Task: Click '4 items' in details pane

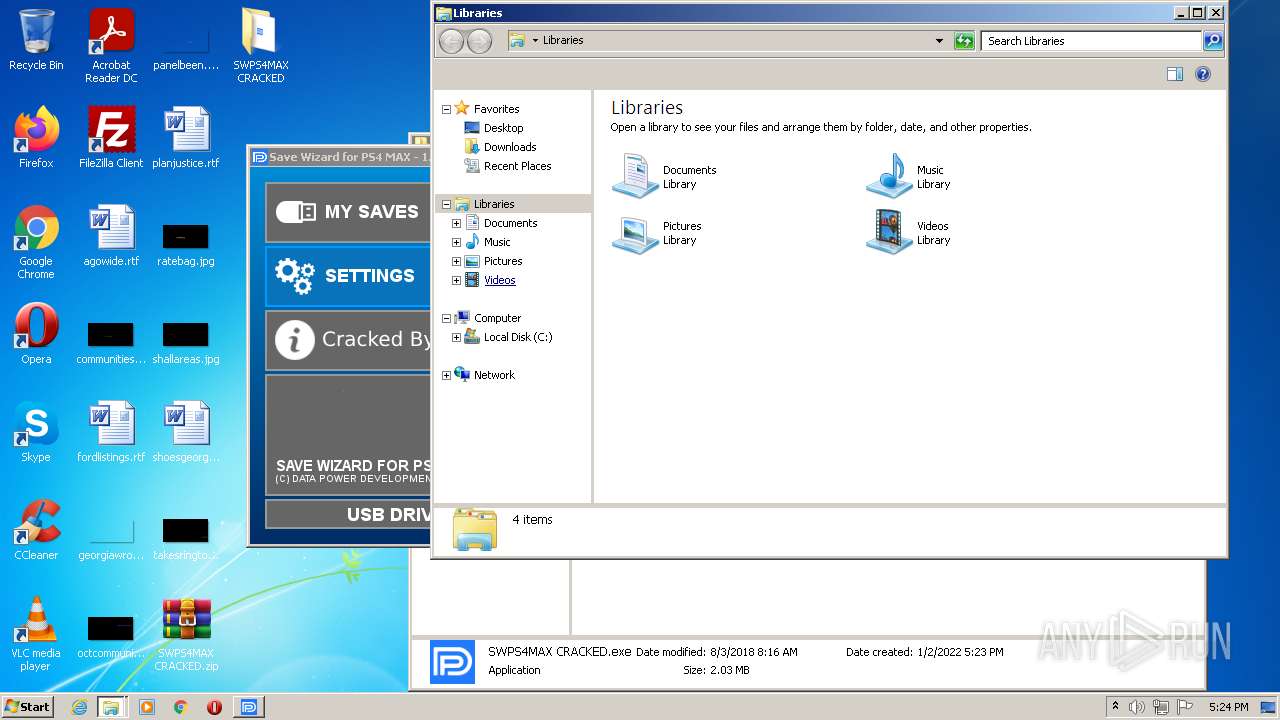Action: tap(532, 520)
